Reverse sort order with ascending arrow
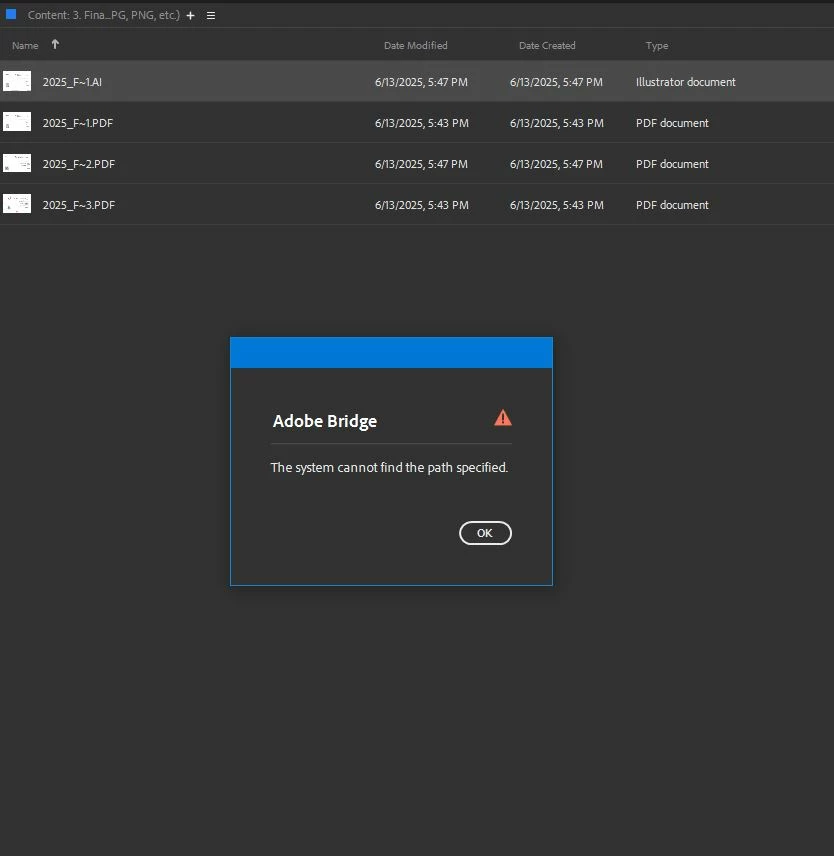This screenshot has width=834, height=856. (55, 44)
